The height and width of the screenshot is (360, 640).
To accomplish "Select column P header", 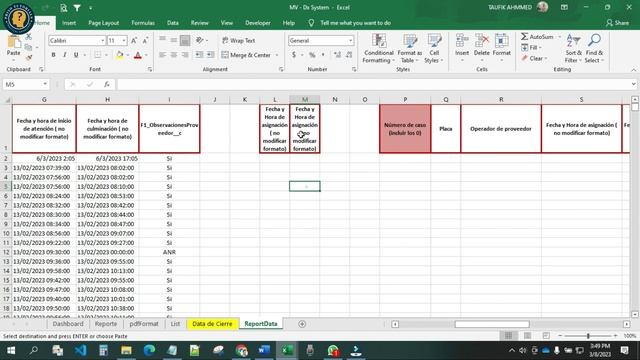I will [405, 100].
